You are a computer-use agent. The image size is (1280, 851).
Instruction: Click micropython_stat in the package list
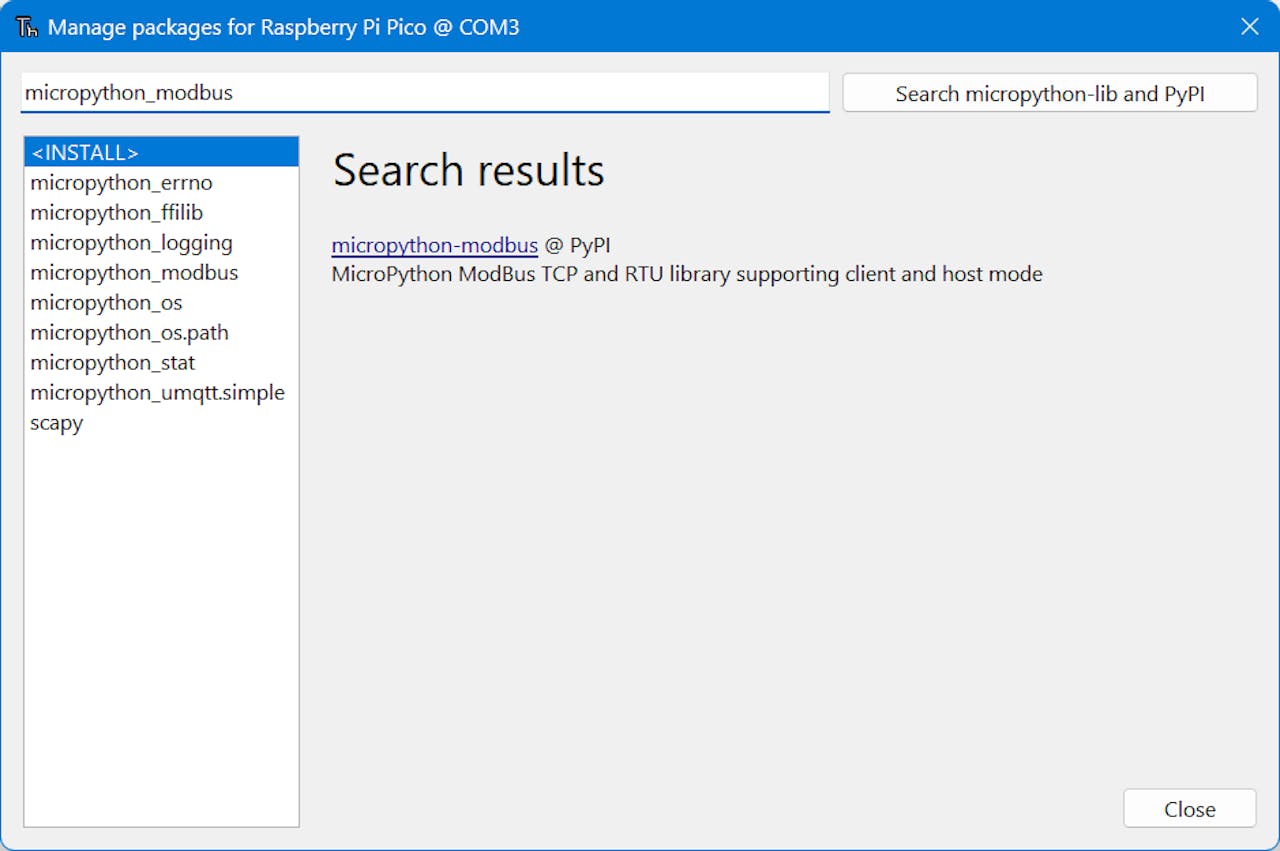112,363
